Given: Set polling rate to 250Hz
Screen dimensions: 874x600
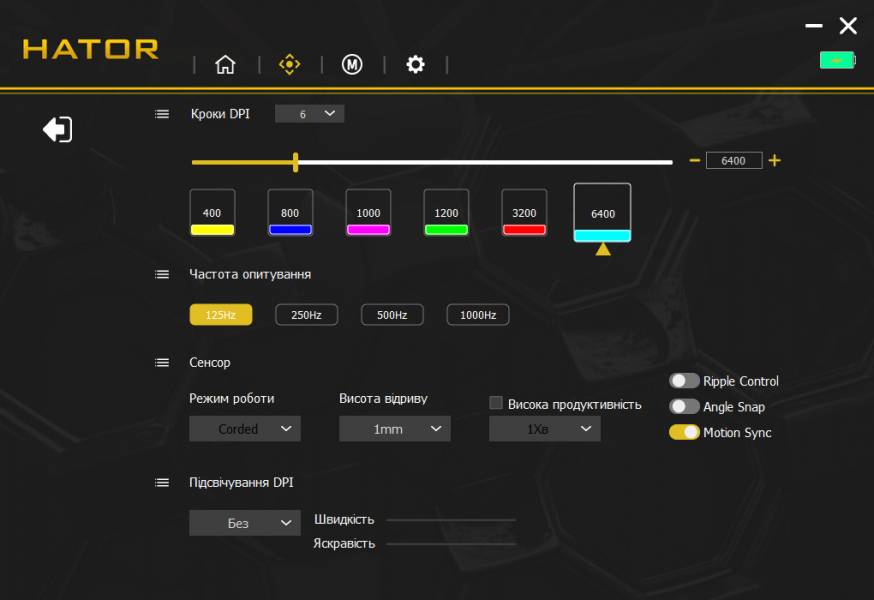Looking at the screenshot, I should pos(307,314).
